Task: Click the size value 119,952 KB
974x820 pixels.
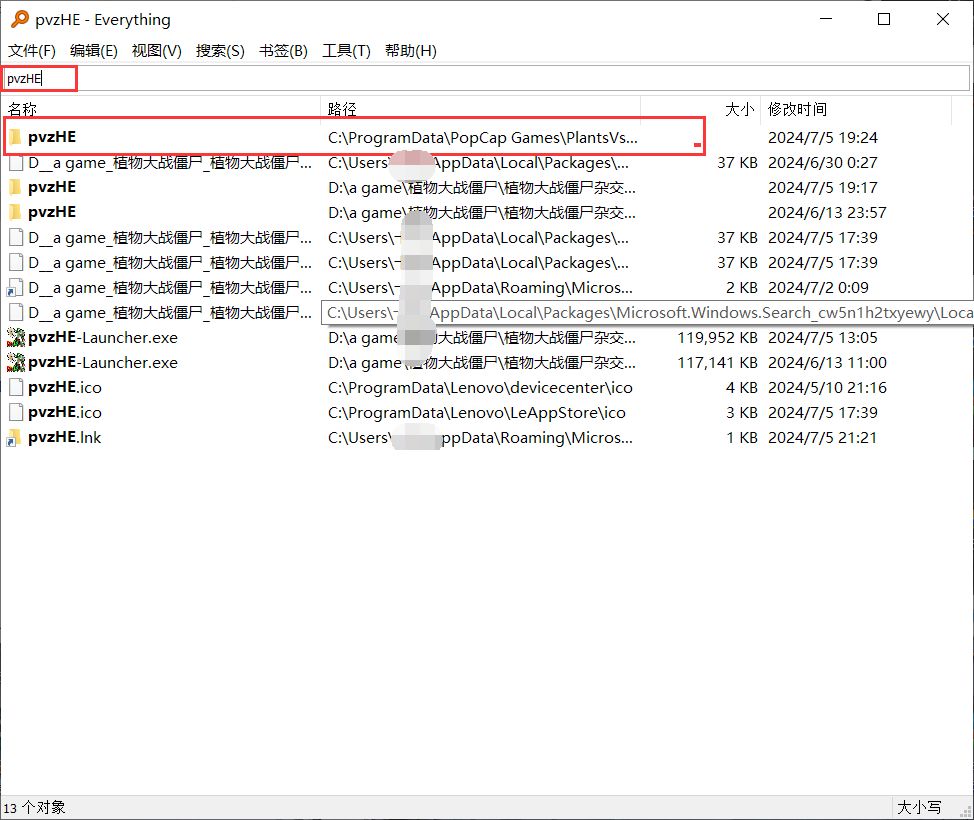Action: click(717, 337)
